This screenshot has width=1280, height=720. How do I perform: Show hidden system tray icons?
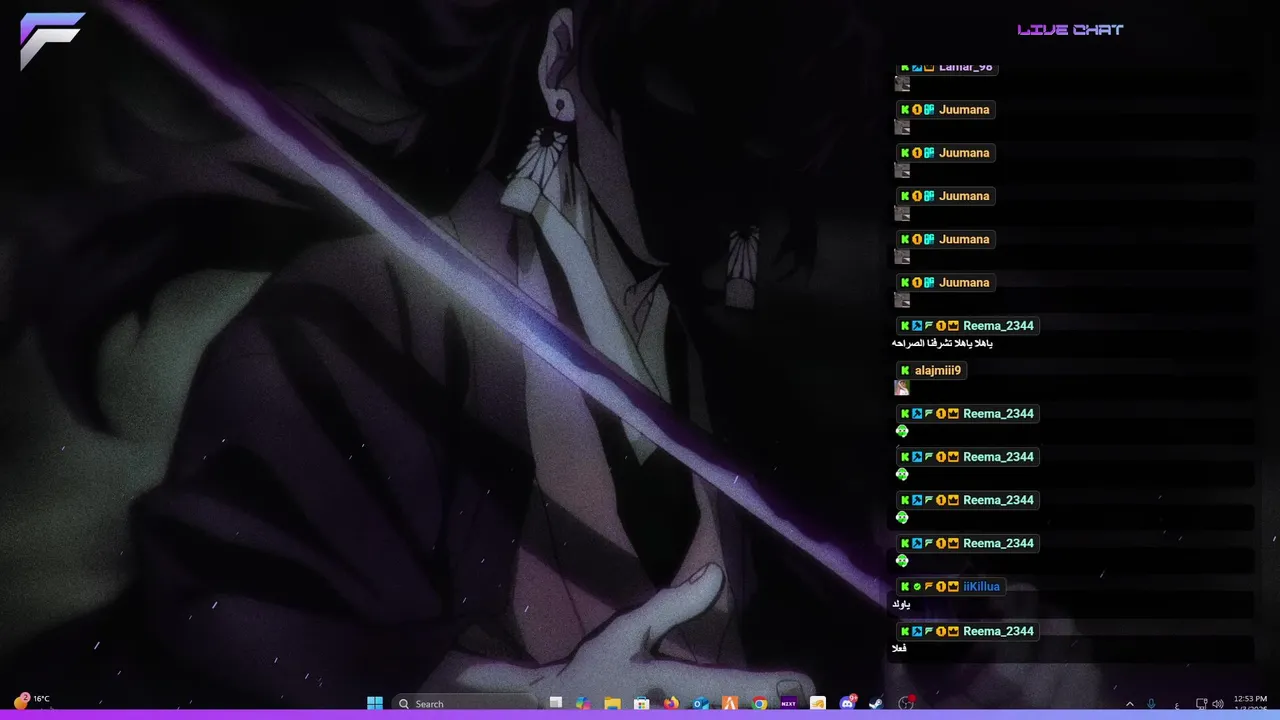1130,704
